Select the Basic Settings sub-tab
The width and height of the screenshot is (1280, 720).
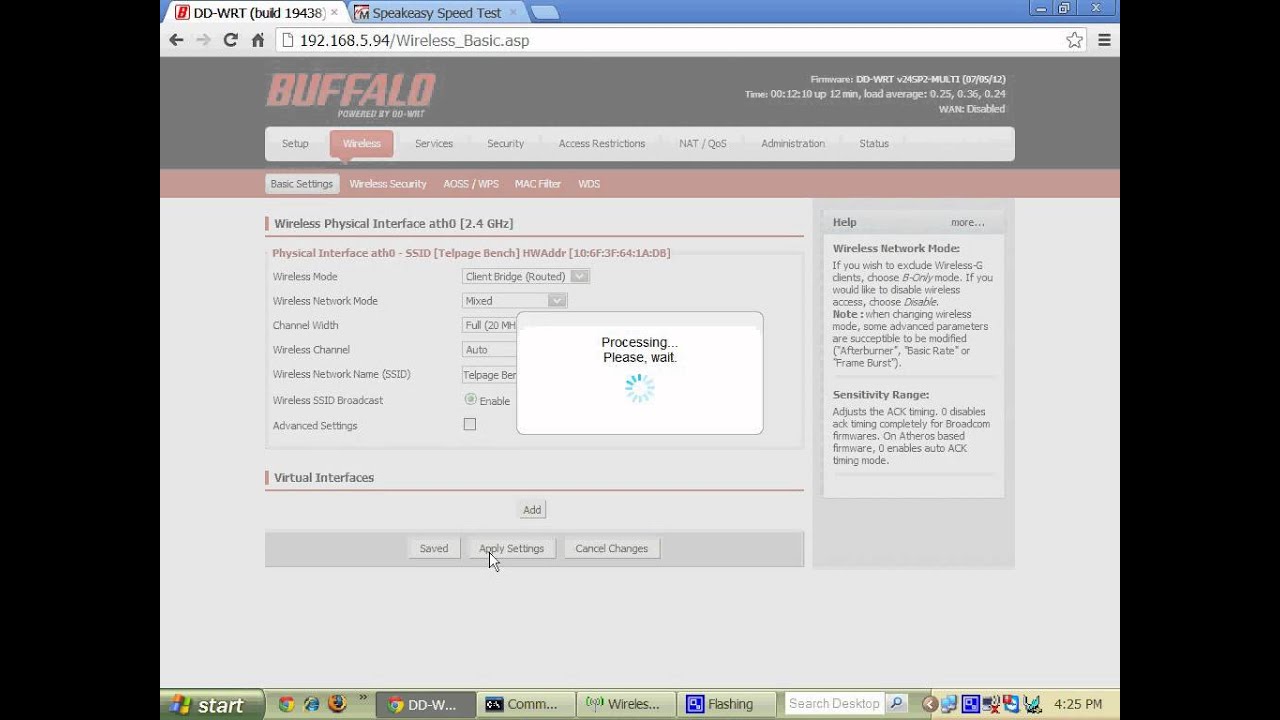(x=301, y=184)
